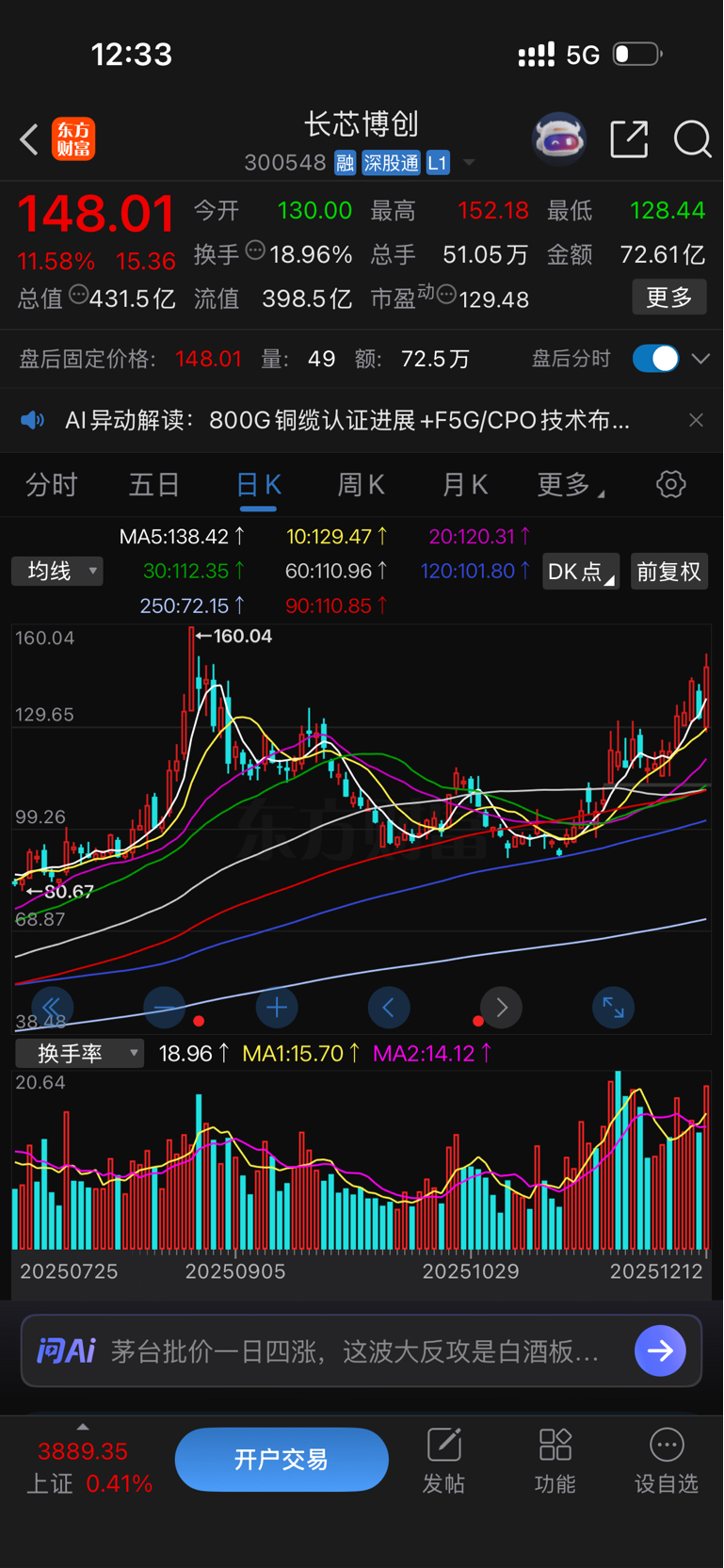
Task: Switch to 月K chart tab
Action: (465, 485)
